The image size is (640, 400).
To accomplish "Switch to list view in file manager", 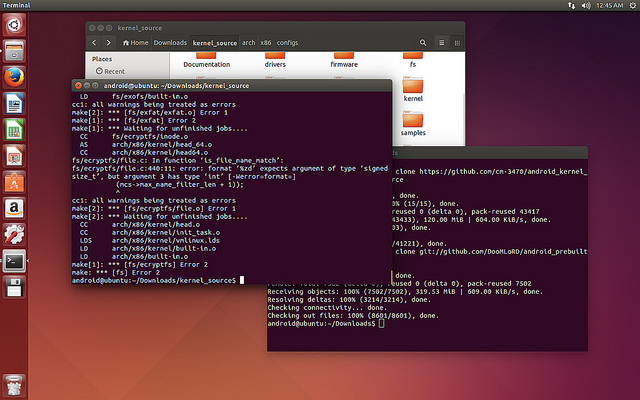I will (x=441, y=43).
